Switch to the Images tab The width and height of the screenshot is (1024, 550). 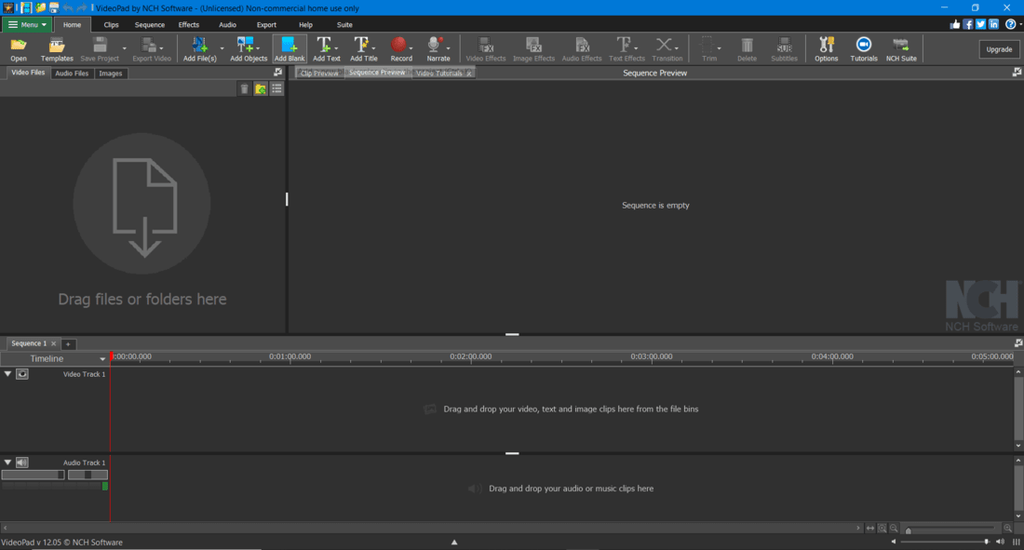tap(110, 73)
